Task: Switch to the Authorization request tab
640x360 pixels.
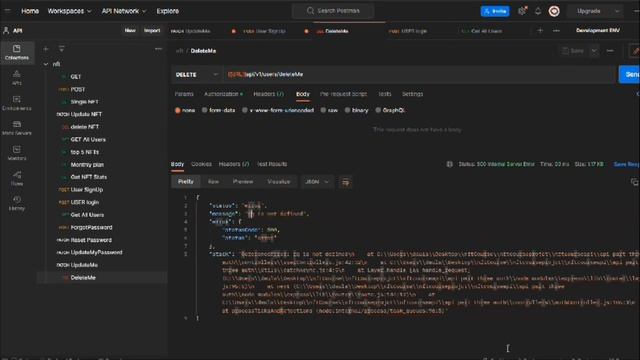Action: point(223,94)
